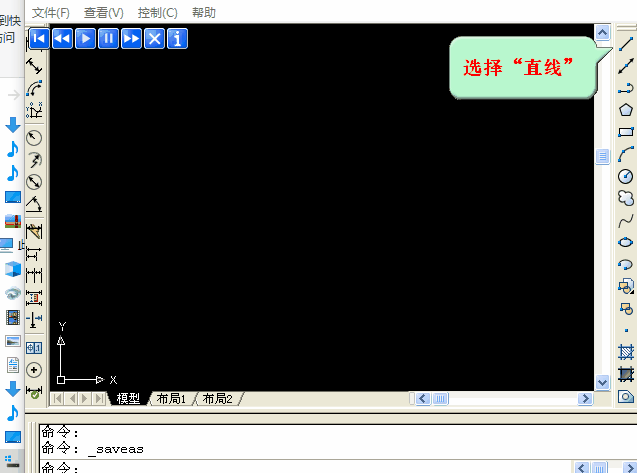
Task: Click the drawing area vertical scroll down arrow
Action: tap(602, 382)
